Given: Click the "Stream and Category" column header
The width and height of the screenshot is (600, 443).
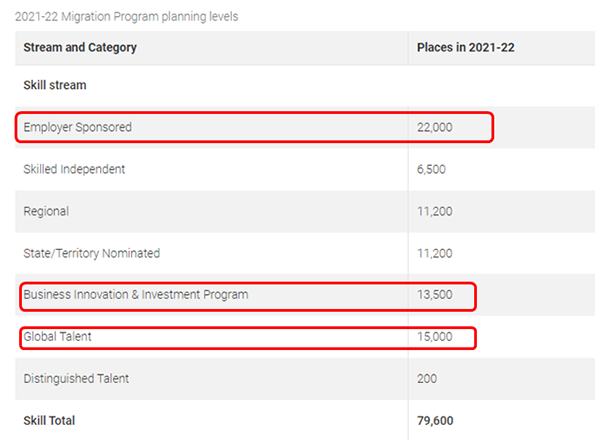Looking at the screenshot, I should pyautogui.click(x=80, y=48).
